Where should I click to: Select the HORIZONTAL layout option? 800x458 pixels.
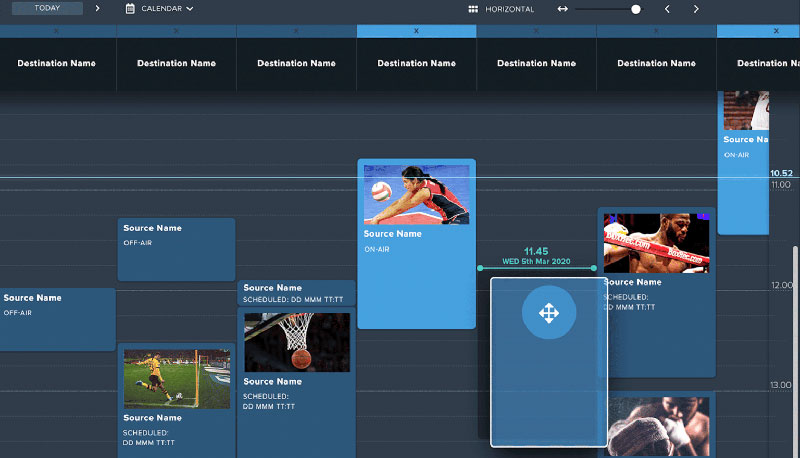pyautogui.click(x=508, y=9)
